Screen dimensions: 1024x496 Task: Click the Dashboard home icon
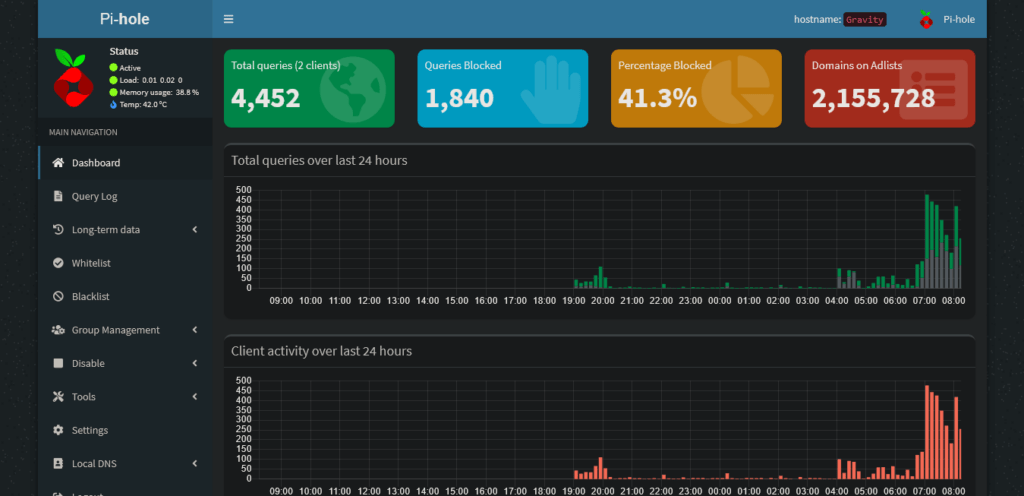point(58,163)
